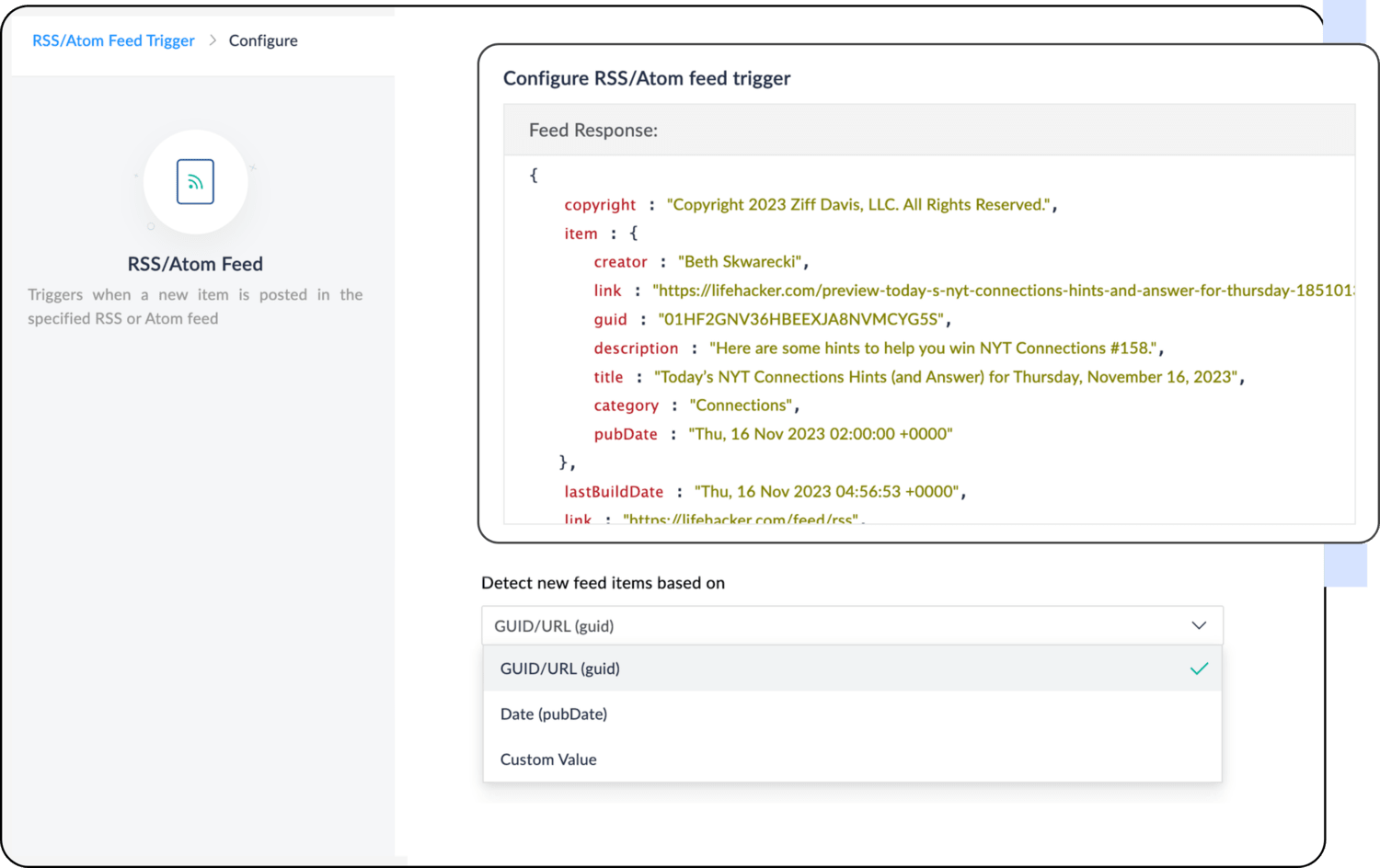Select the lastBuildDate key
The image size is (1380, 868).
point(614,492)
